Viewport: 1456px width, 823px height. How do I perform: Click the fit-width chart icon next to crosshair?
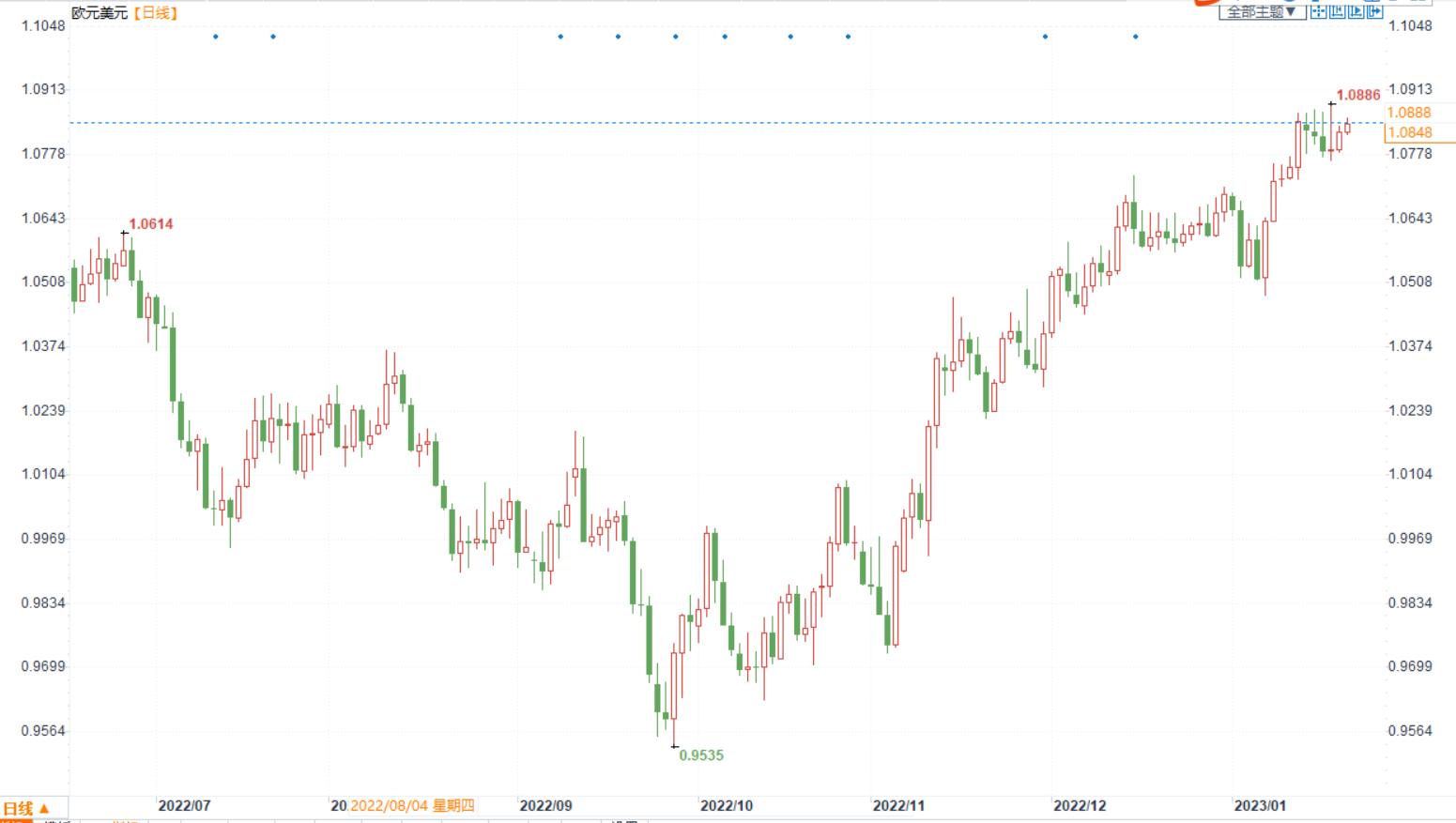click(1337, 11)
